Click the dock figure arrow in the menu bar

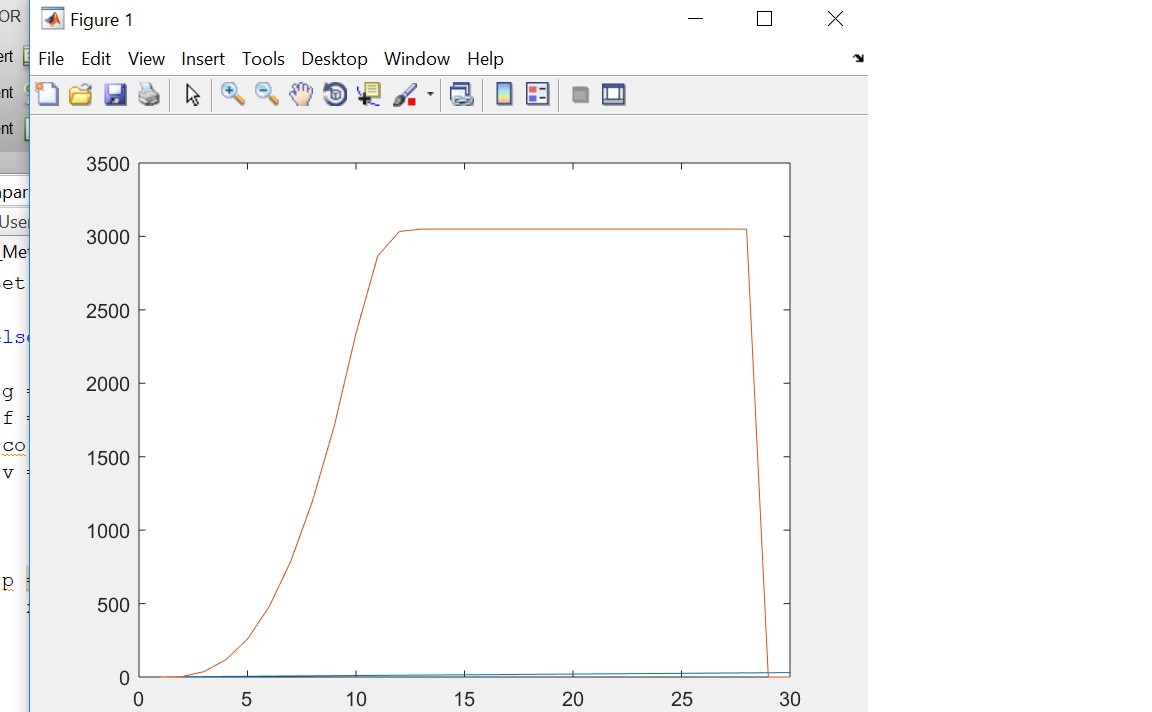[858, 59]
